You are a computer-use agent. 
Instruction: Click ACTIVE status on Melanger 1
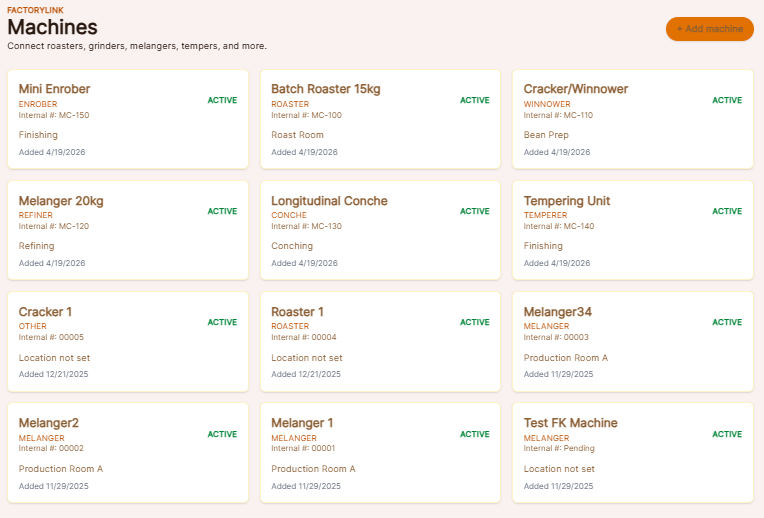475,434
